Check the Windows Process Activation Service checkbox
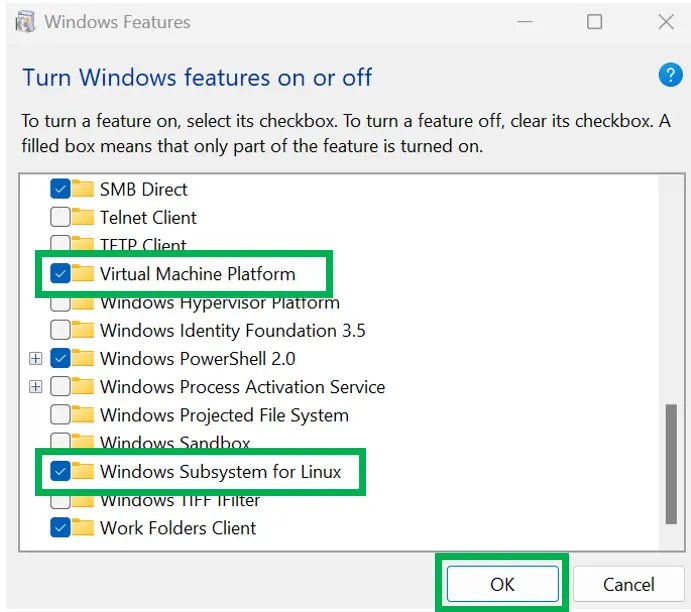 point(60,386)
